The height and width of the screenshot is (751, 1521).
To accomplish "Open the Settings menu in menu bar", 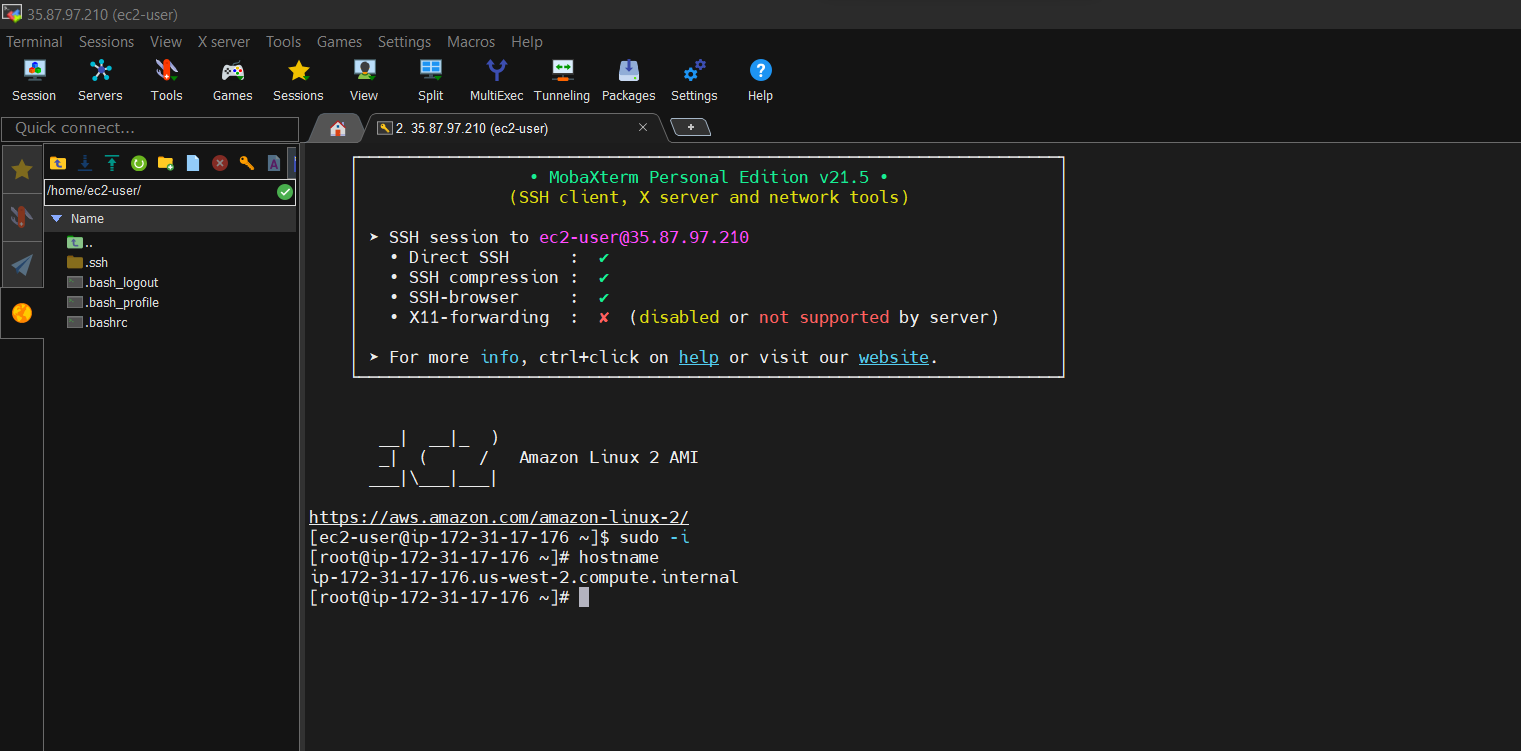I will pyautogui.click(x=405, y=42).
